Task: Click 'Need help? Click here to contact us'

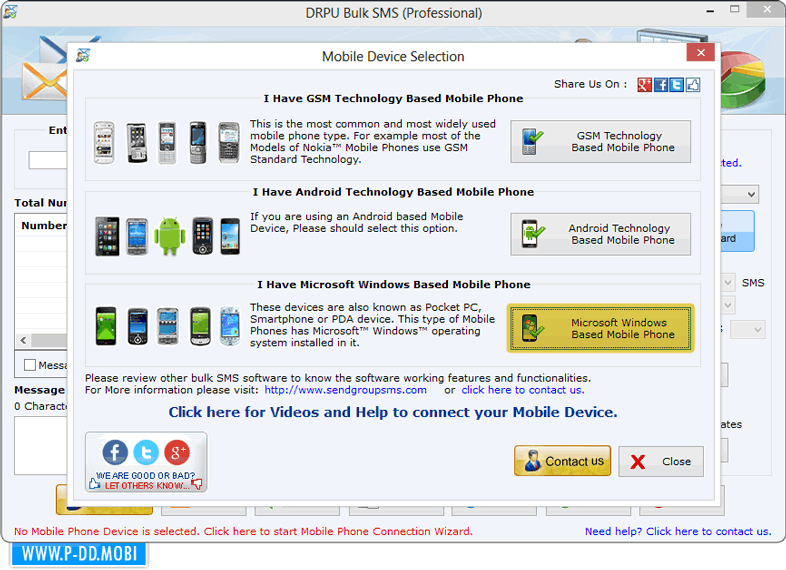Action: 678,531
